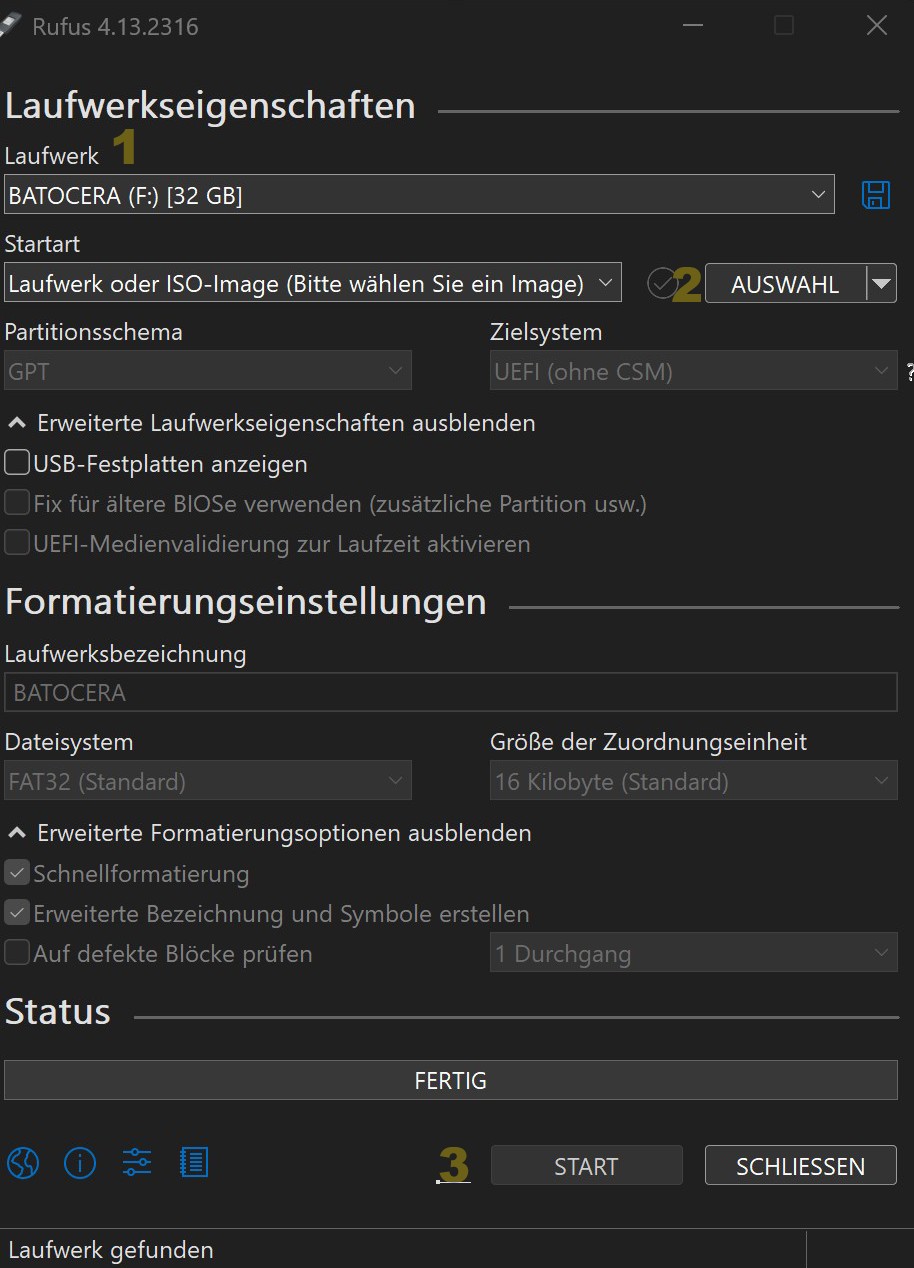Click the START button
914x1268 pixels.
pyautogui.click(x=586, y=1166)
